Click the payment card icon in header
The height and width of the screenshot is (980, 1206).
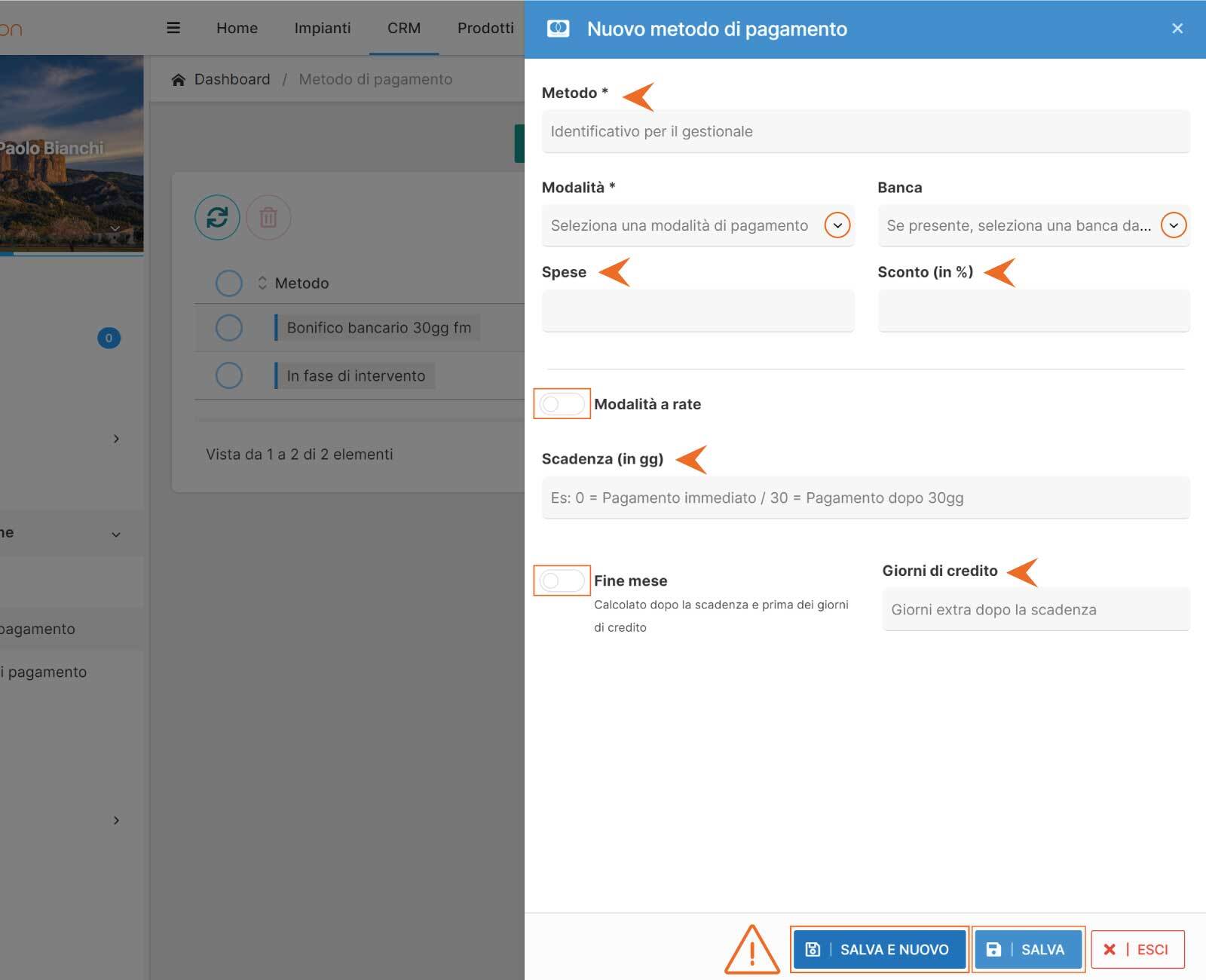558,29
